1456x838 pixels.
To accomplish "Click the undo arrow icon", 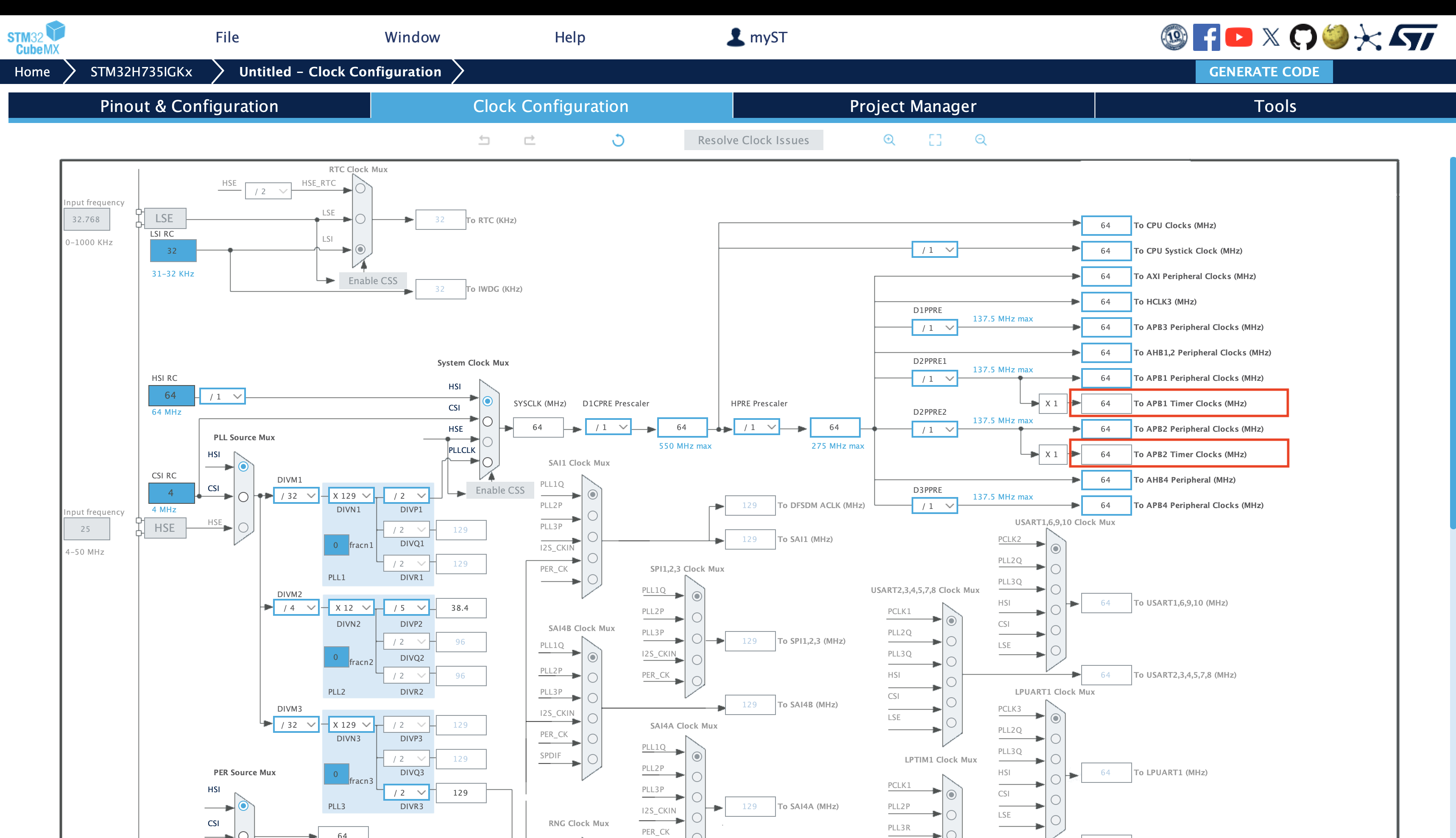I will pos(484,140).
